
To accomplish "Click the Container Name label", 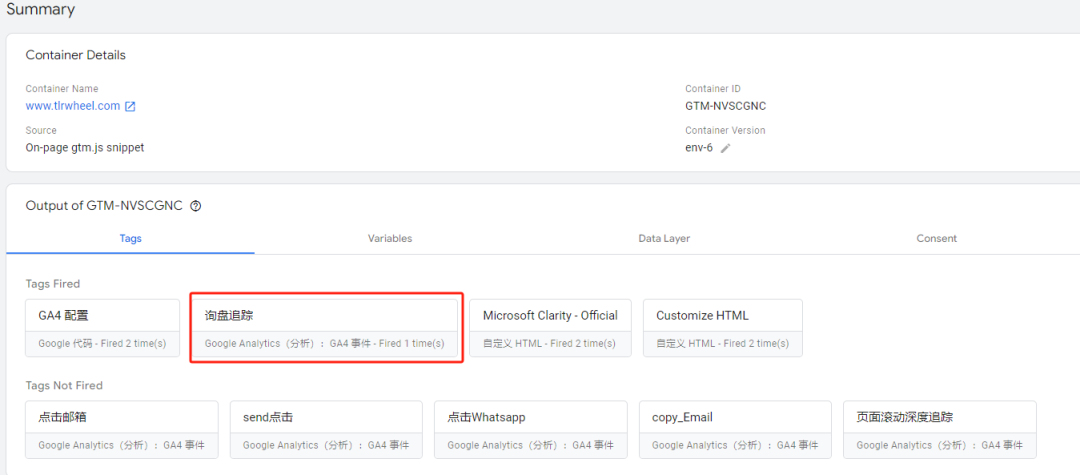I will 62,89.
